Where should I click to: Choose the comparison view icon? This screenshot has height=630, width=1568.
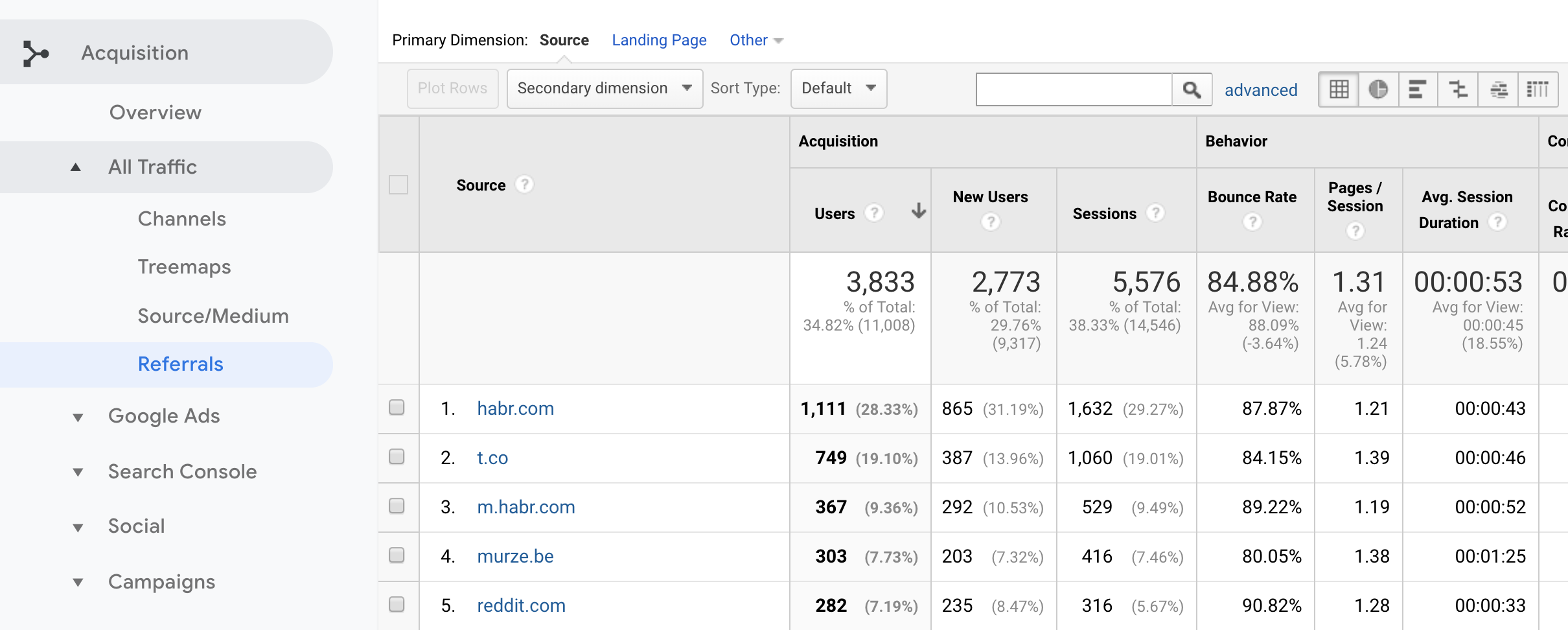[x=1458, y=89]
